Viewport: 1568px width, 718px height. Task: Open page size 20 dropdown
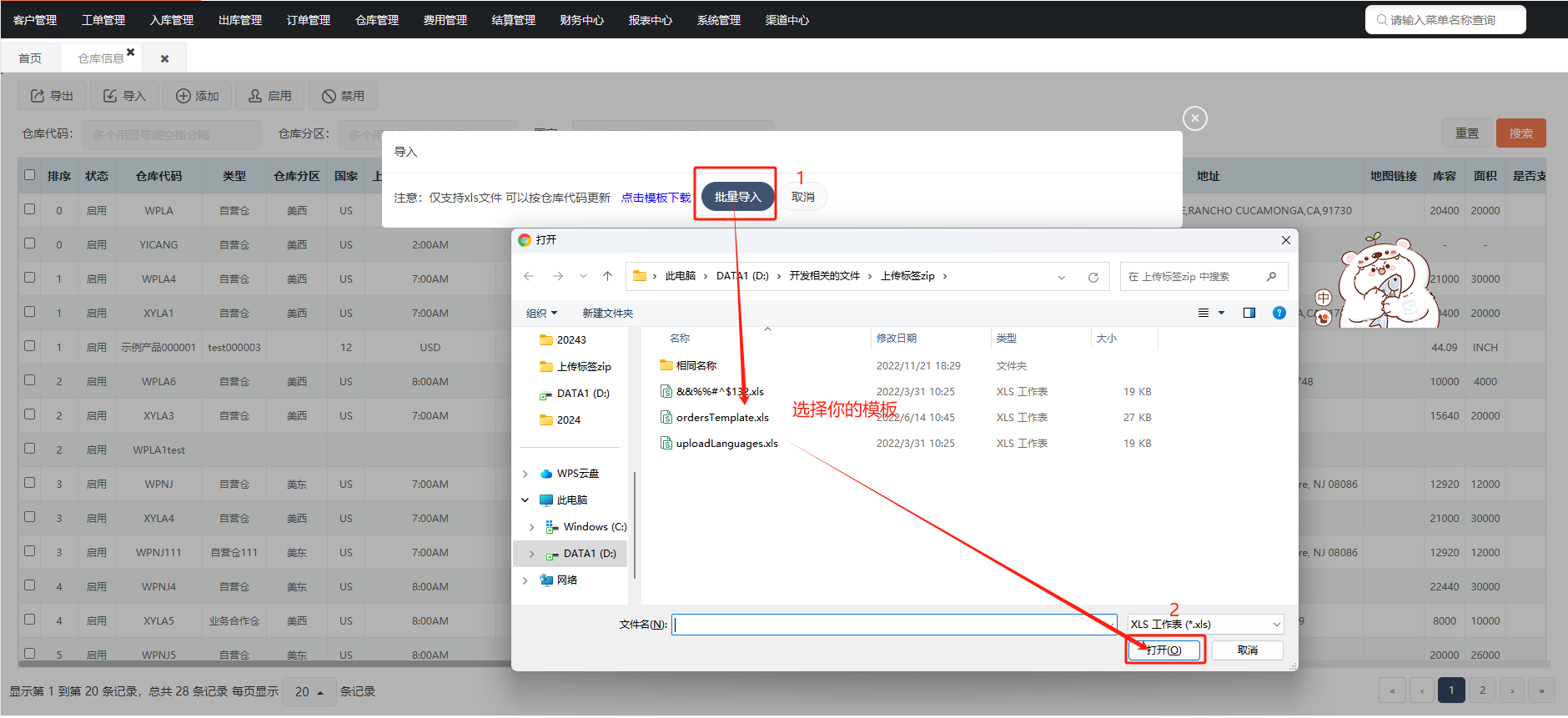pos(309,692)
